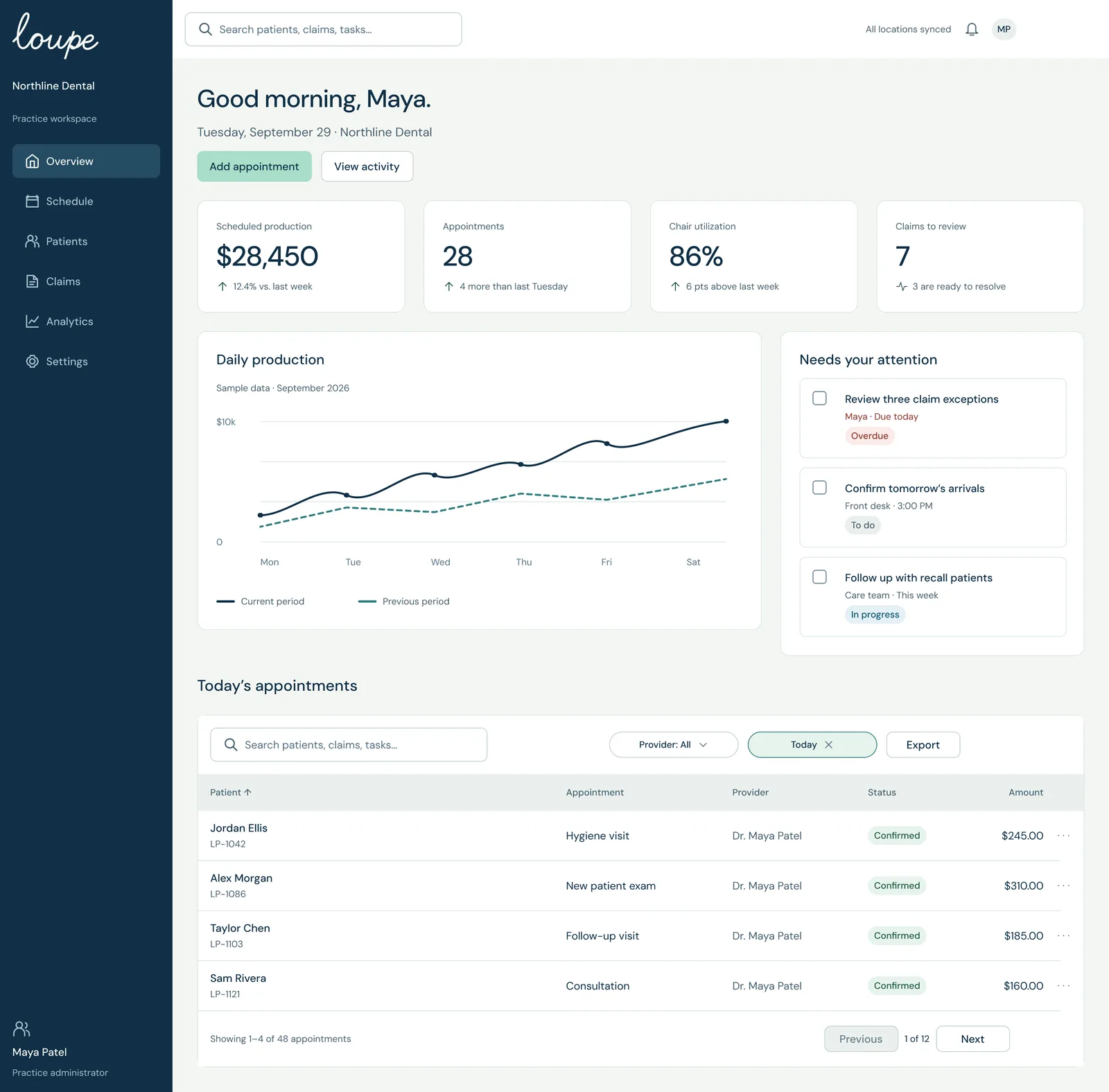Open row actions for Jordan Ellis
The width and height of the screenshot is (1109, 1092).
[x=1063, y=836]
